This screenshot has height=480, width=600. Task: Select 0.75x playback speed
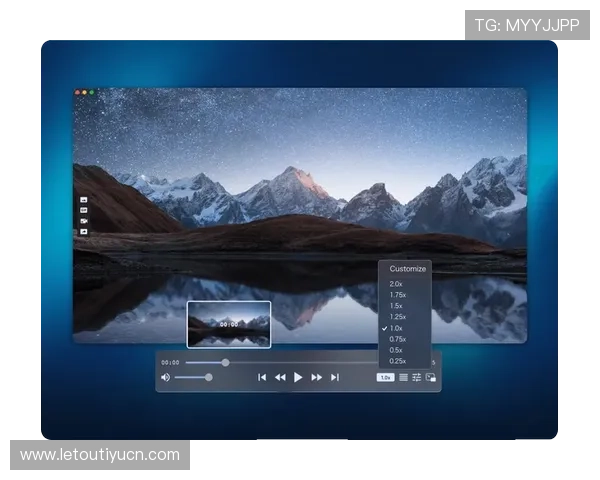pyautogui.click(x=398, y=339)
